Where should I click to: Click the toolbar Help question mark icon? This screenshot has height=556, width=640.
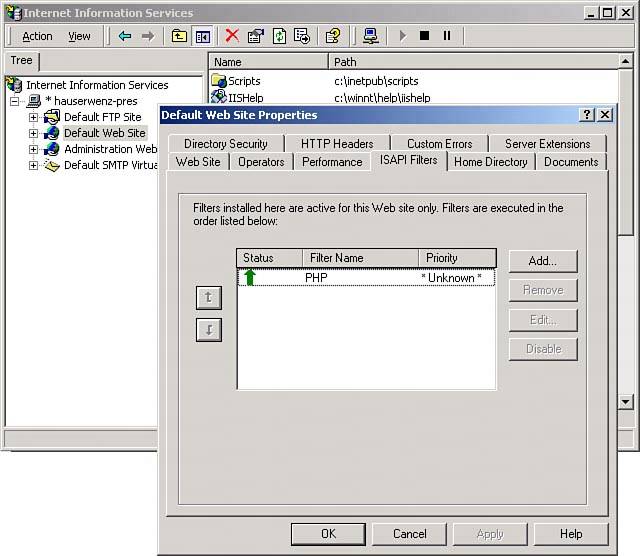coord(334,36)
